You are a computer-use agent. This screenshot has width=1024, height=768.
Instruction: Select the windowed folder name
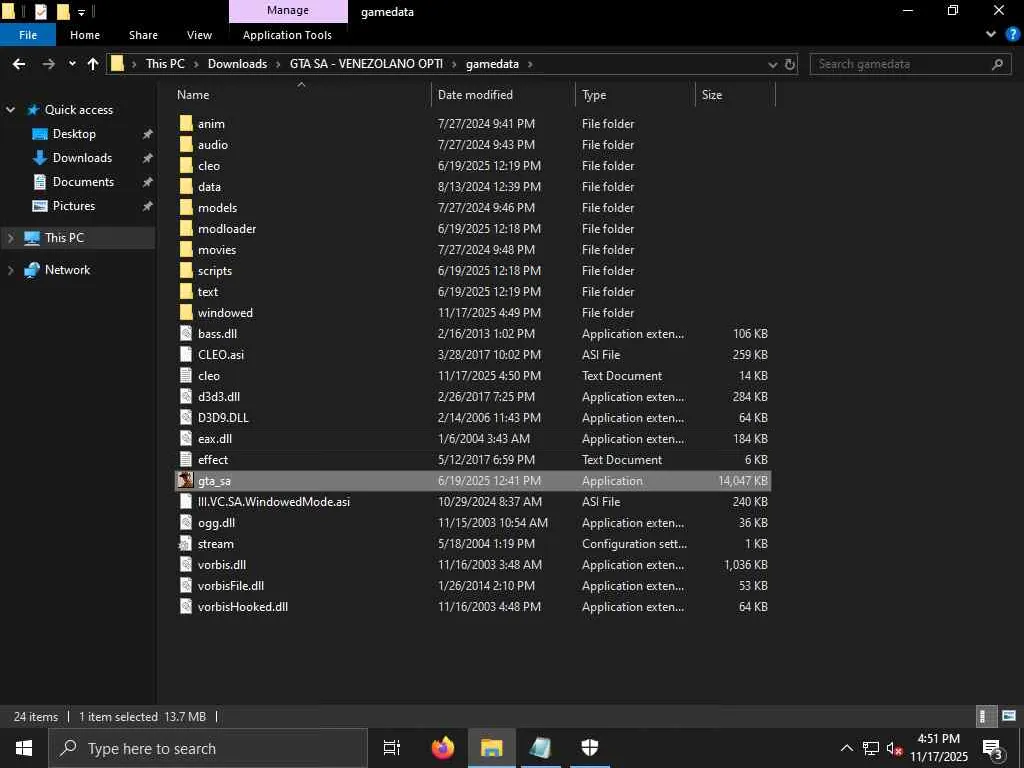point(225,313)
